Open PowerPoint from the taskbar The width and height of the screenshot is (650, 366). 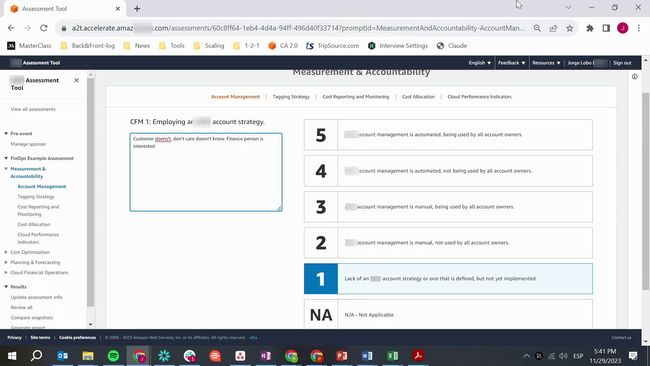[342, 356]
